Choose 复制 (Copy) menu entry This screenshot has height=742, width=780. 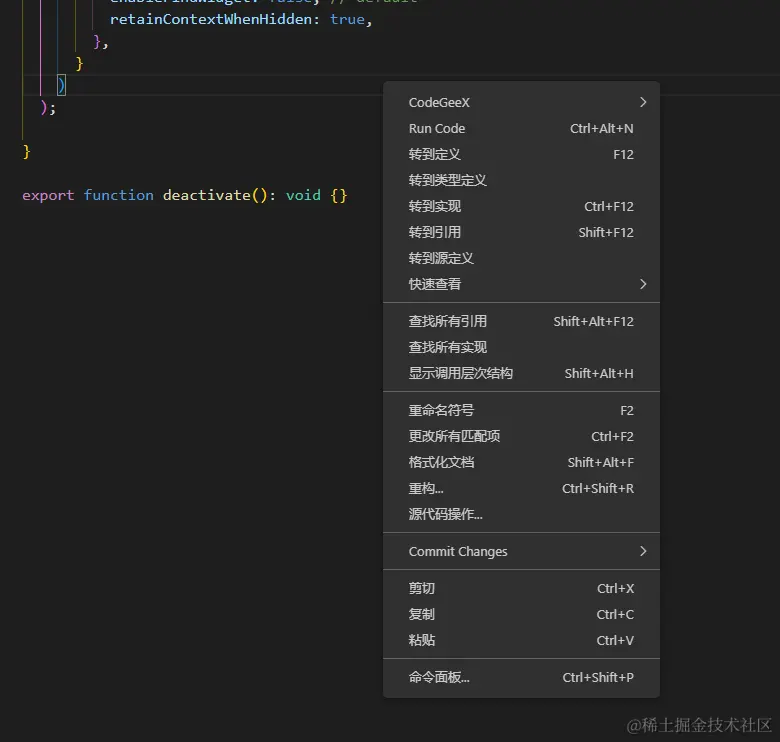tap(521, 614)
